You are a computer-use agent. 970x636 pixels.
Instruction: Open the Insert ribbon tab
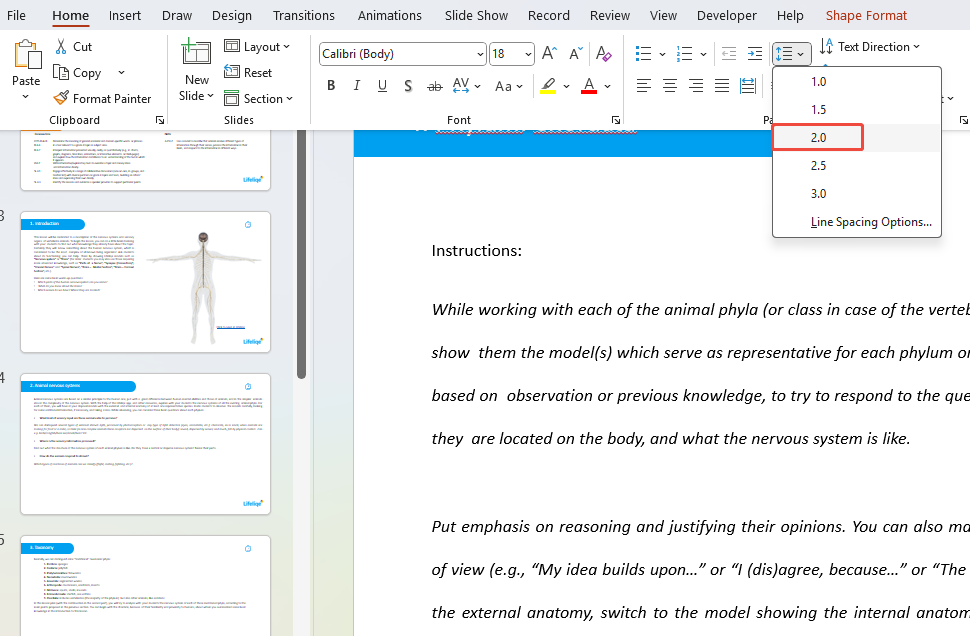click(124, 15)
